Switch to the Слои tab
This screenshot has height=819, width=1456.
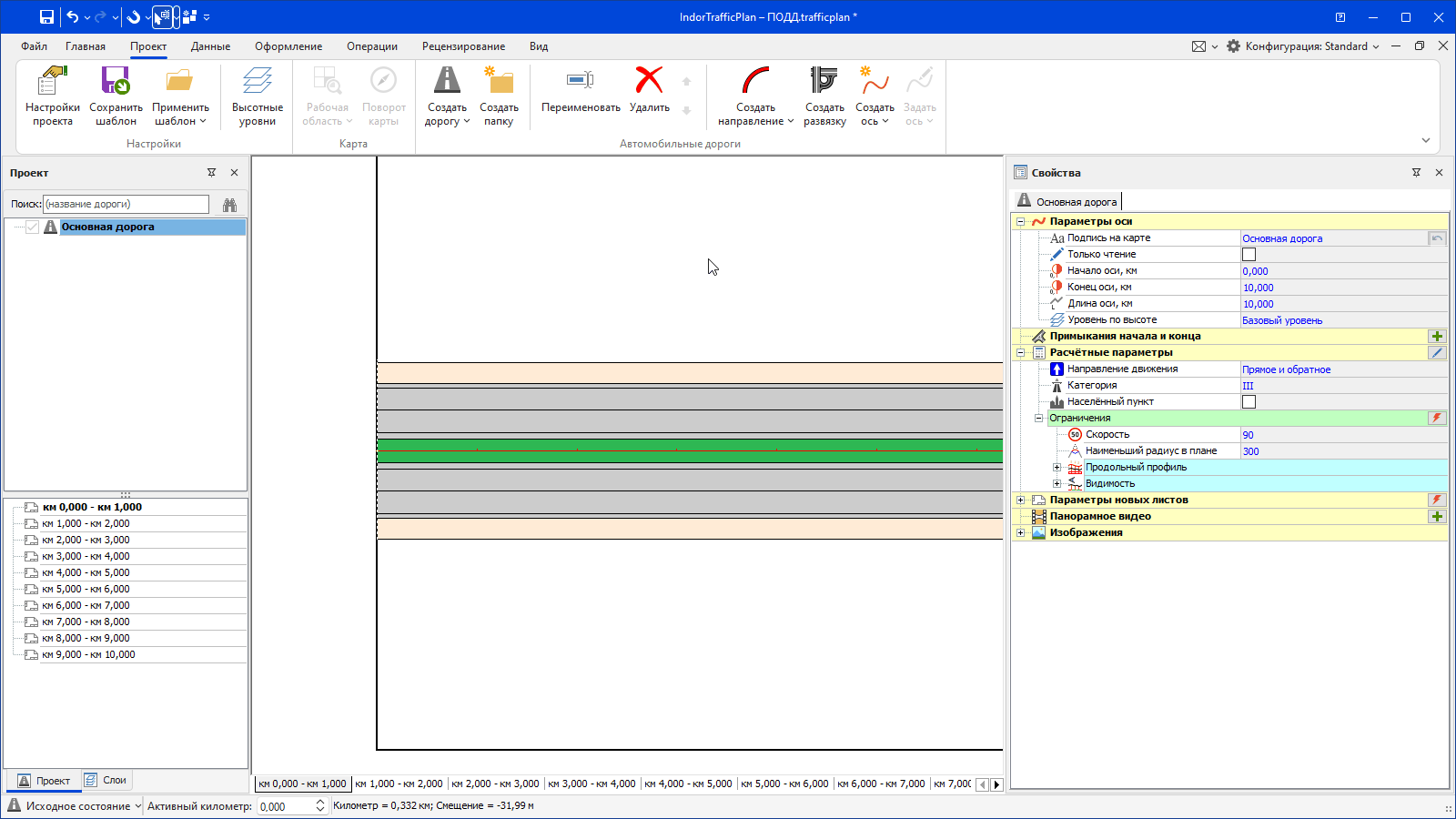click(x=106, y=780)
